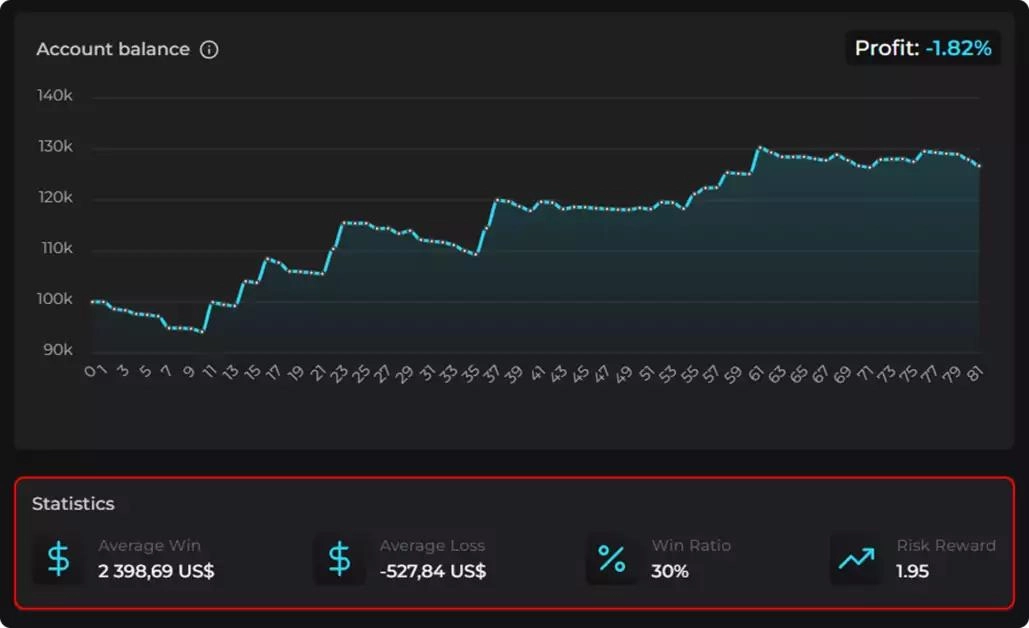
Task: Click the chart peak at trade 61
Action: [x=760, y=148]
